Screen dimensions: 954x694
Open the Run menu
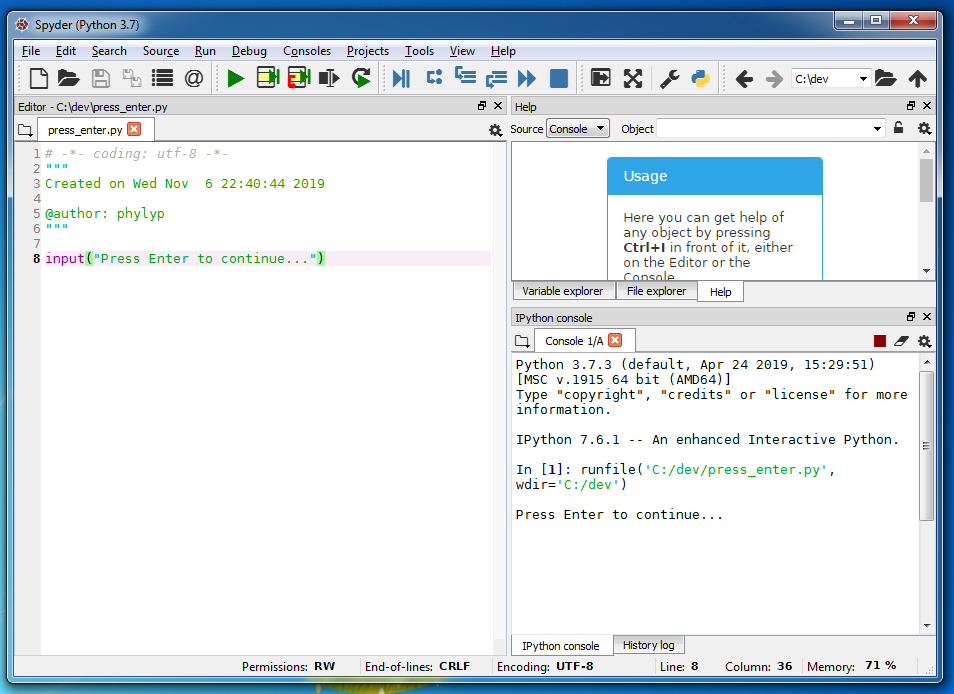(x=205, y=51)
